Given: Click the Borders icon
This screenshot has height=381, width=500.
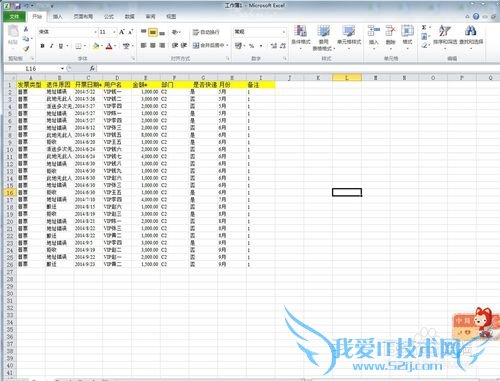Looking at the screenshot, I should [x=78, y=46].
